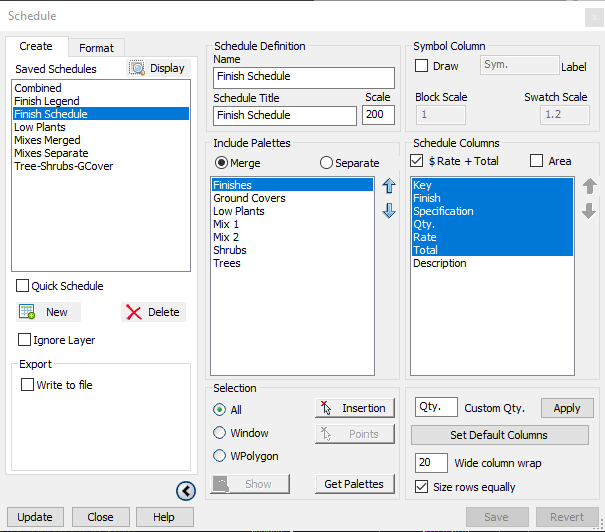Switch to the Format tab
605x532 pixels.
click(x=97, y=48)
